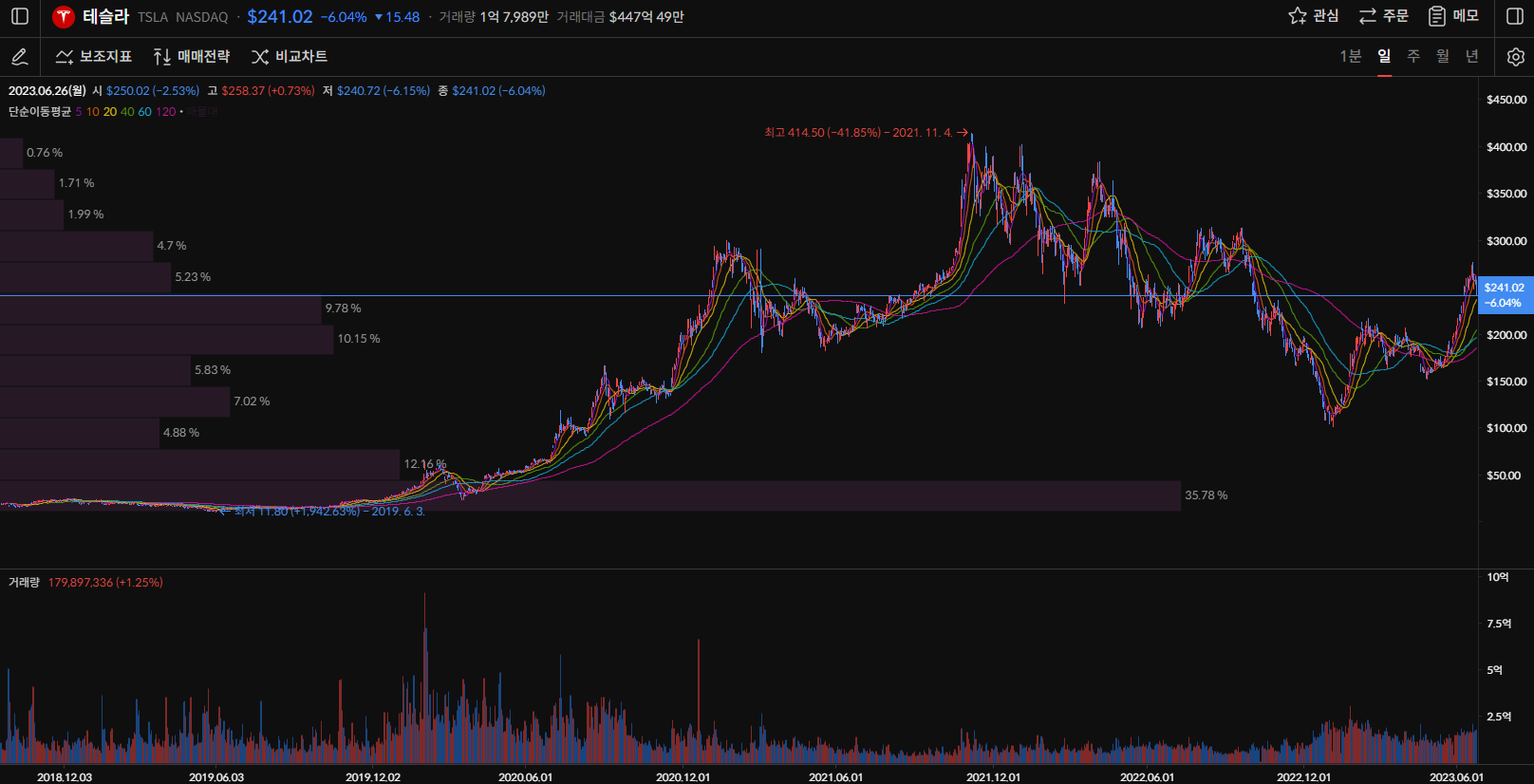Select the 20 moving average period
Image resolution: width=1534 pixels, height=784 pixels.
pyautogui.click(x=110, y=112)
